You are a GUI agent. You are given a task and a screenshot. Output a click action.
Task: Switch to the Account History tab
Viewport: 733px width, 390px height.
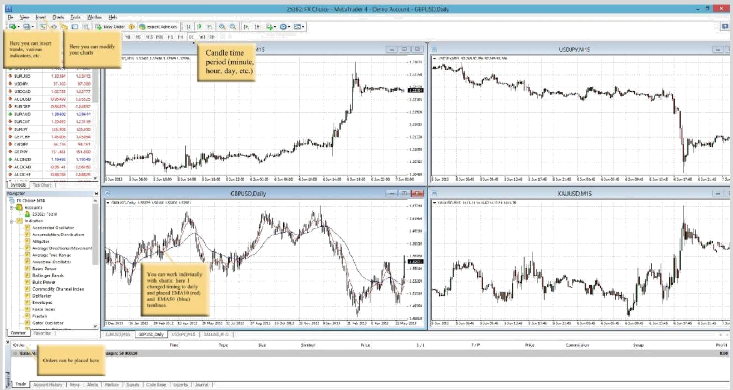(48, 384)
